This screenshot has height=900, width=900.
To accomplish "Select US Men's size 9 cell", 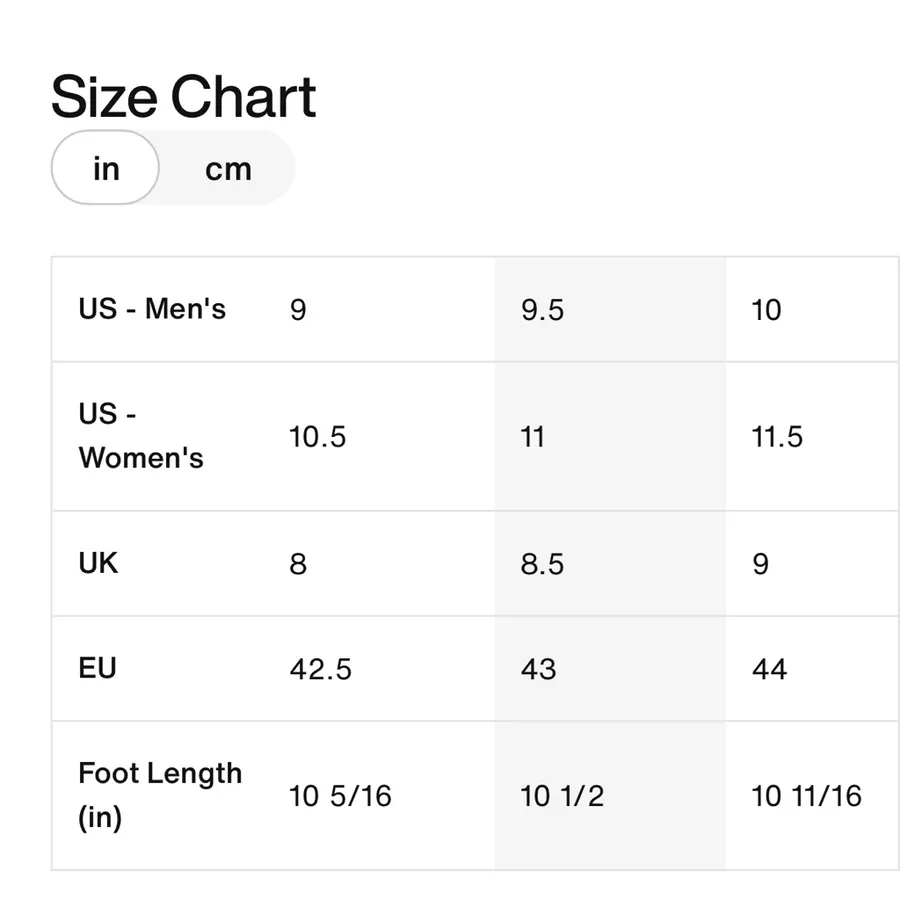I will [379, 309].
